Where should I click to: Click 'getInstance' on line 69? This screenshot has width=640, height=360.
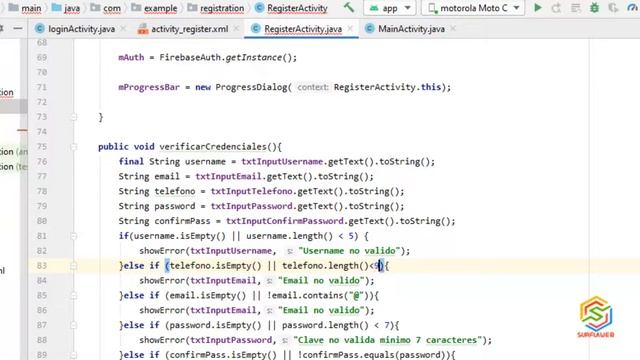253,58
